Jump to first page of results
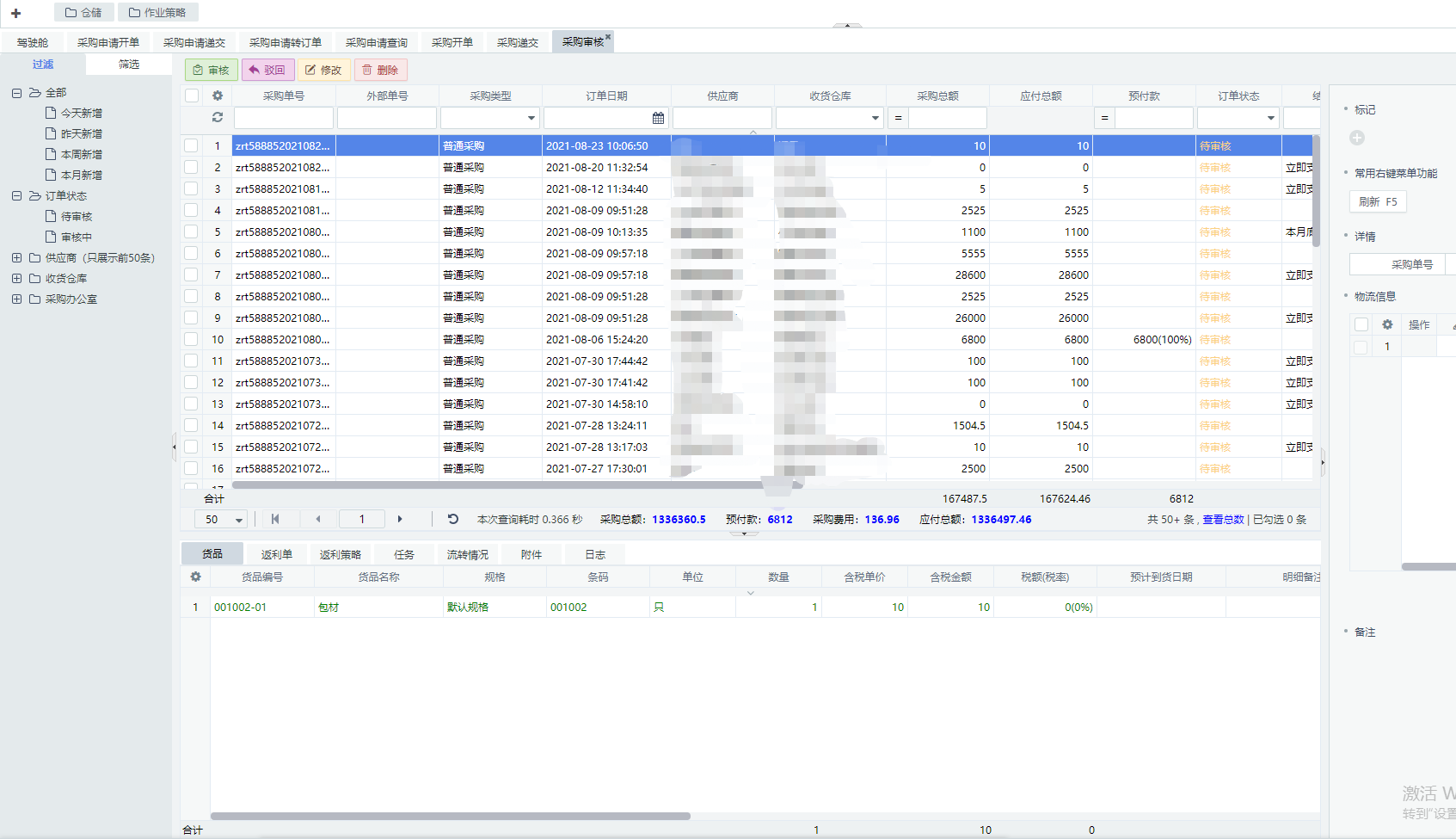This screenshot has width=1456, height=839. coord(275,519)
